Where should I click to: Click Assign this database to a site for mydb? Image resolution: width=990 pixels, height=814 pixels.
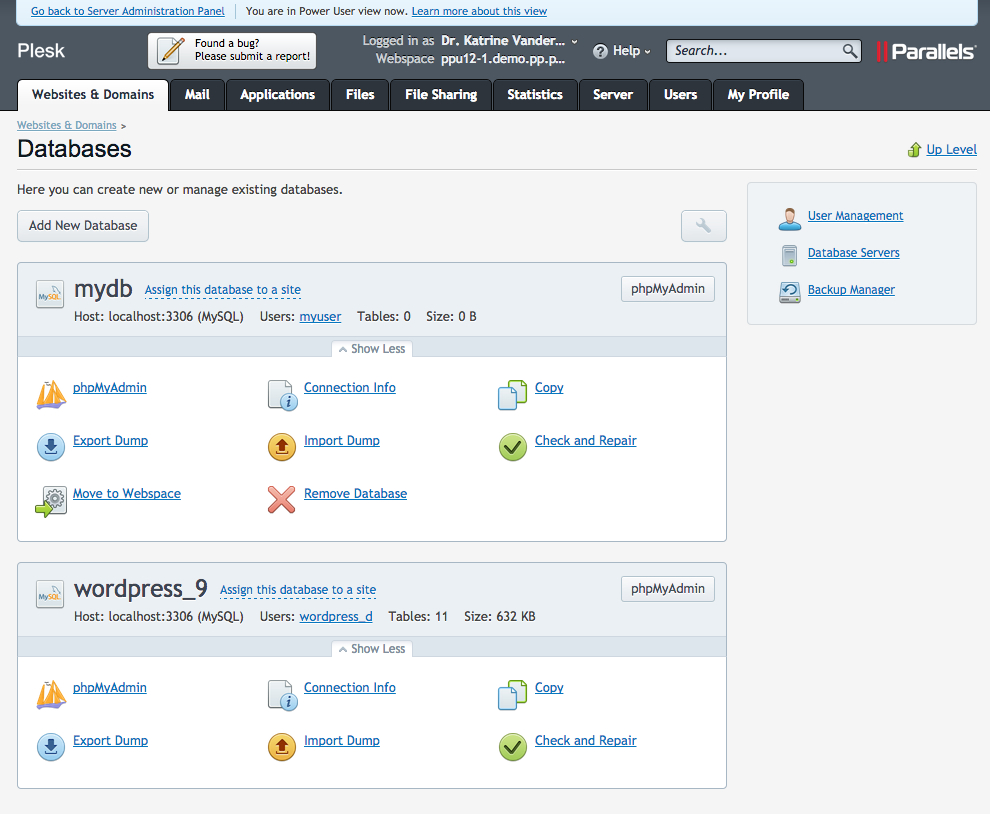(222, 290)
